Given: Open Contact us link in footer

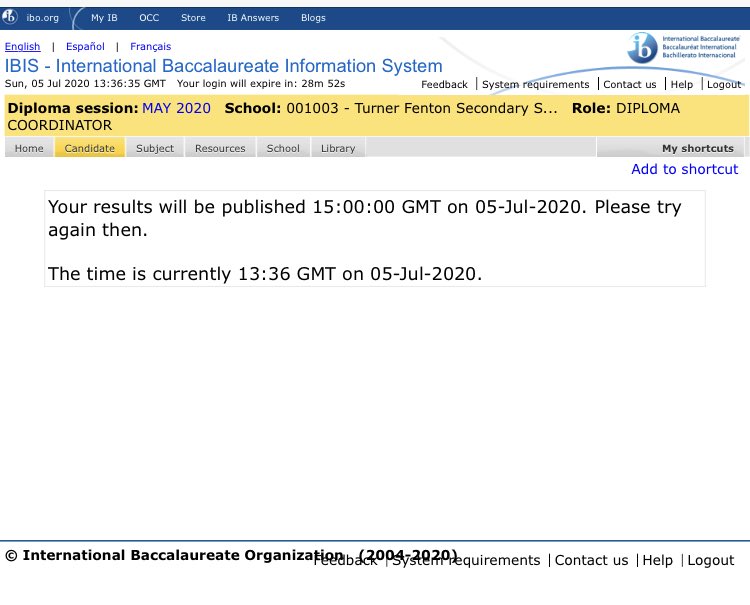Looking at the screenshot, I should click(x=591, y=560).
